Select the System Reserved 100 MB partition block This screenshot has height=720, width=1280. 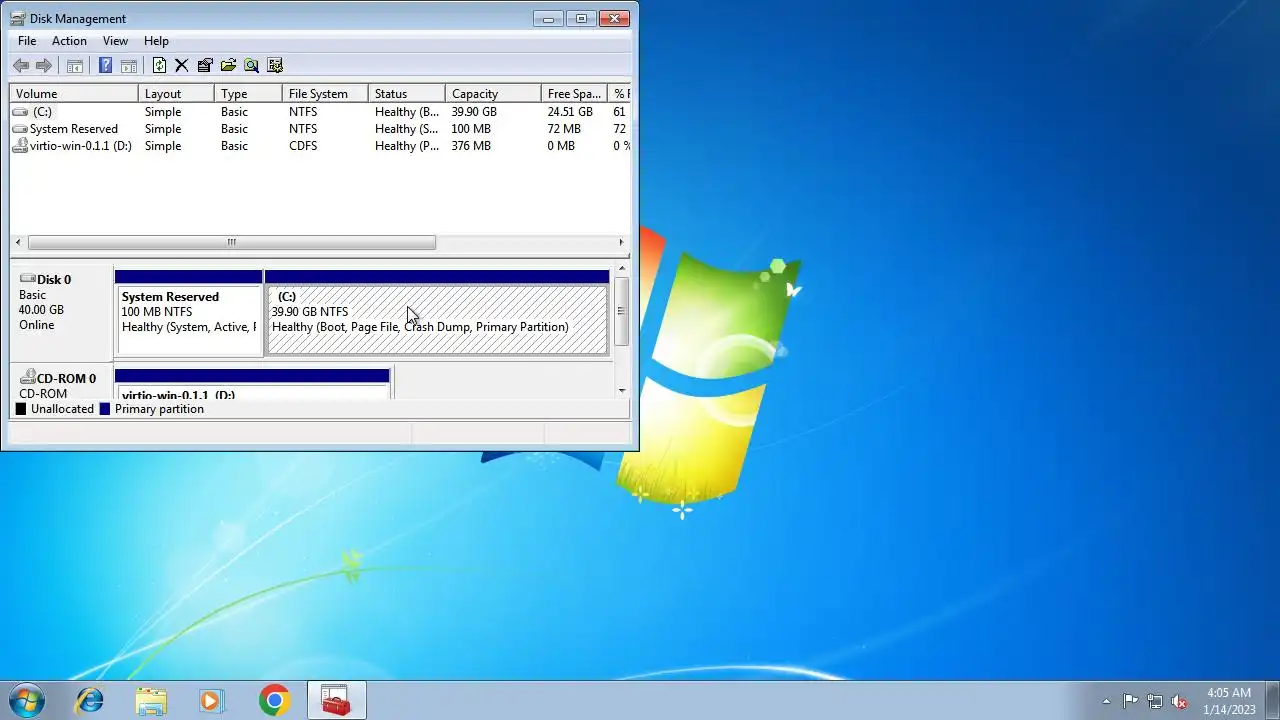(x=189, y=313)
